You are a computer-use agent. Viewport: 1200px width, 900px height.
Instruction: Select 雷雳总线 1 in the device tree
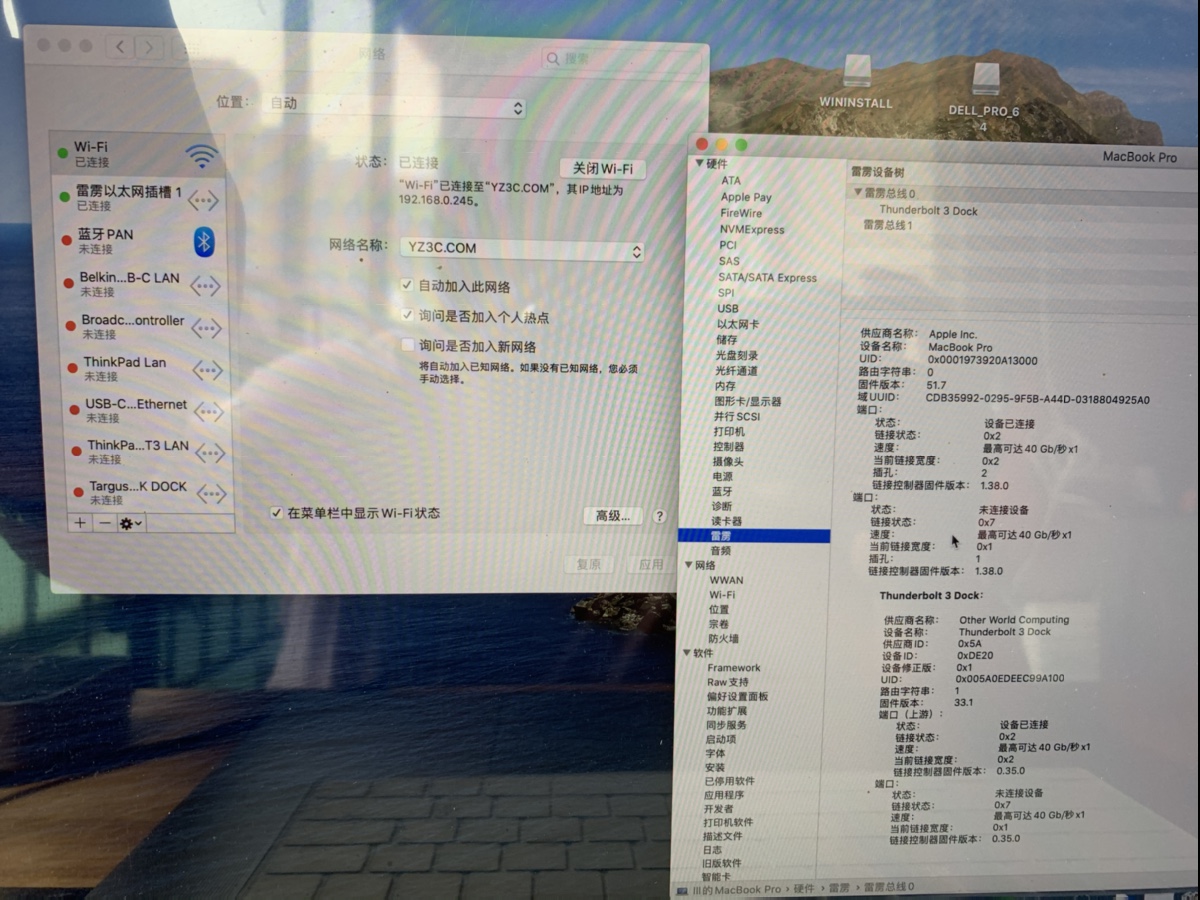click(888, 226)
